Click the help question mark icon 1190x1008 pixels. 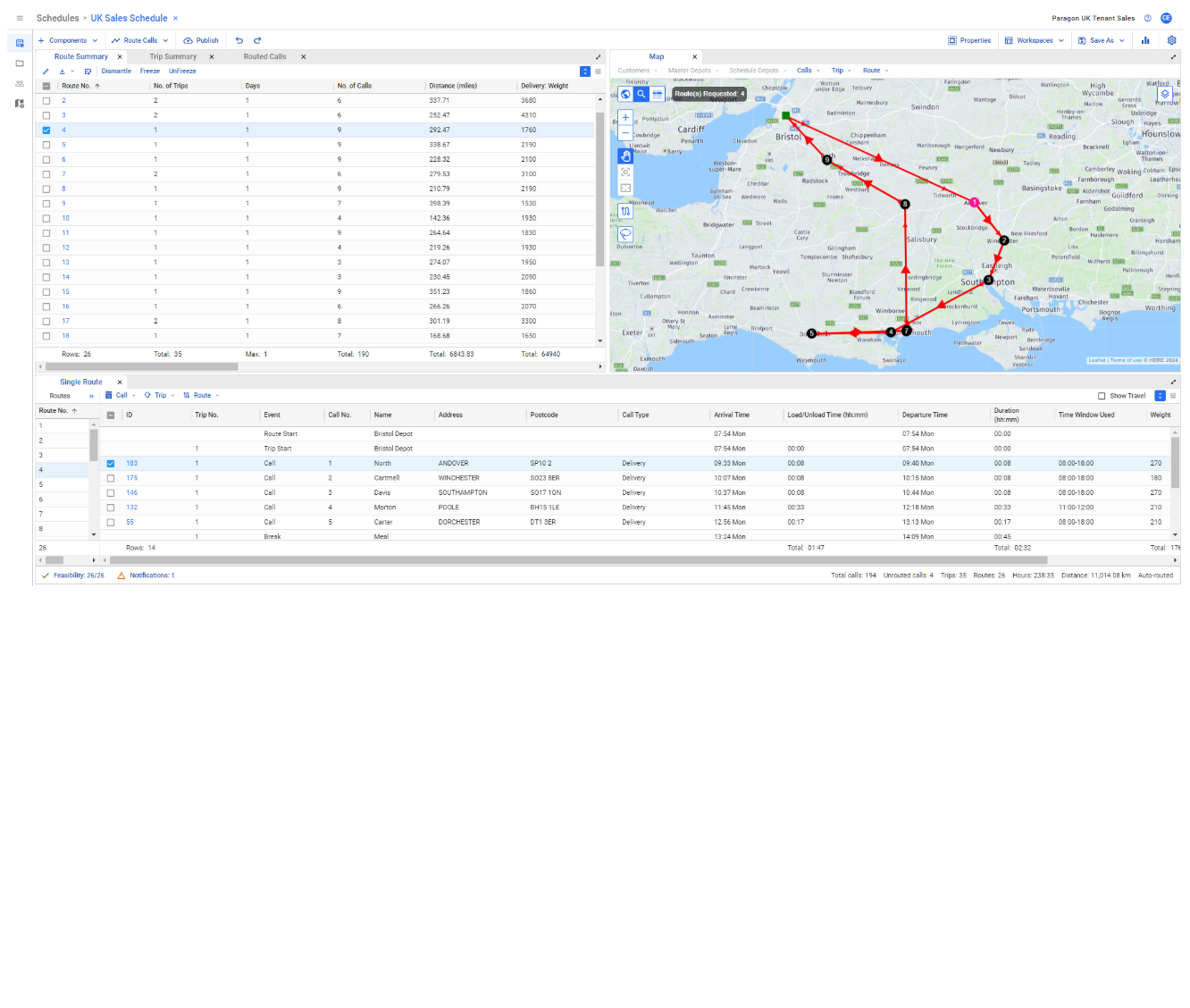pos(1148,18)
